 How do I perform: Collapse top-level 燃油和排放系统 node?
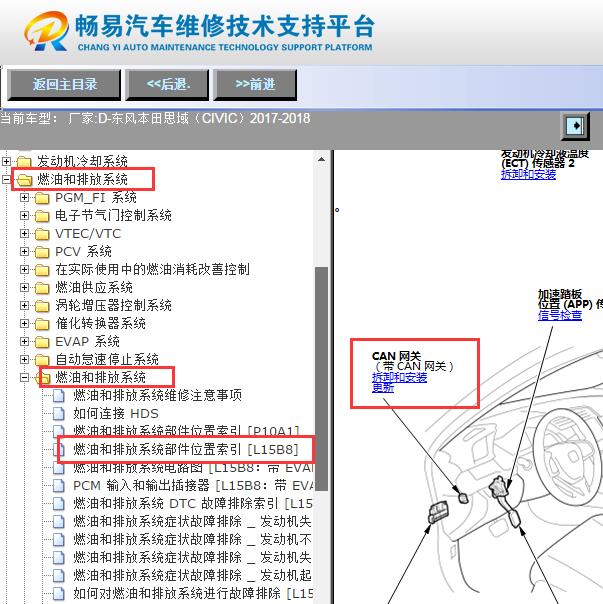coord(6,179)
